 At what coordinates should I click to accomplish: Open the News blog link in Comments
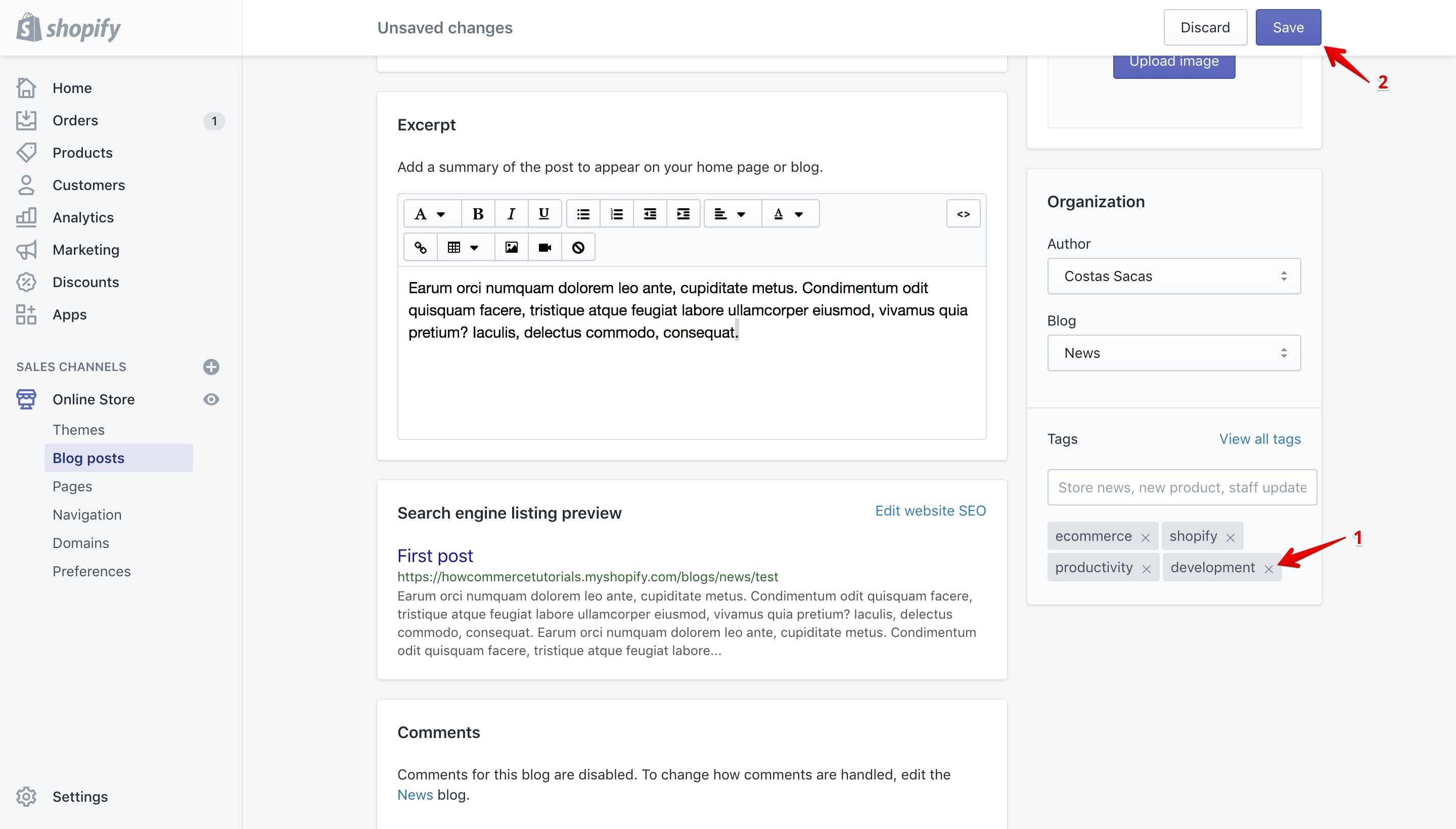click(415, 795)
